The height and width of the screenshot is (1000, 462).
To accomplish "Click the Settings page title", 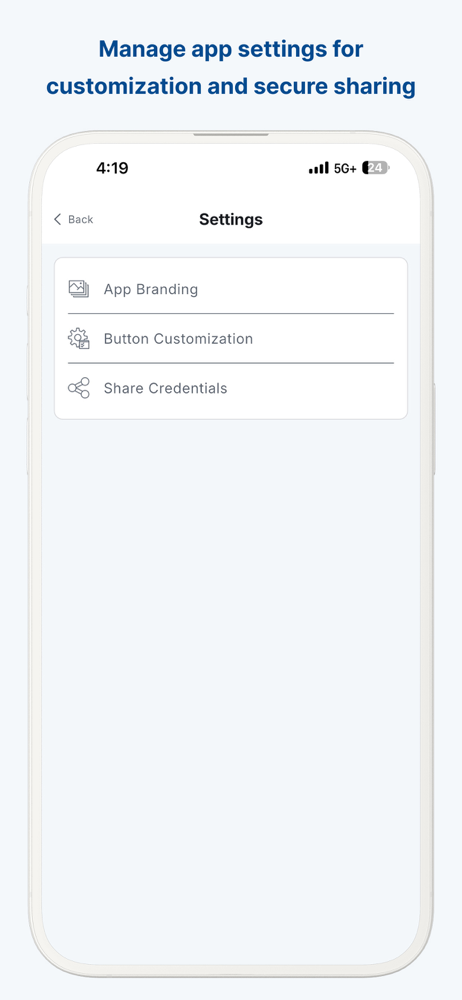I will [231, 219].
